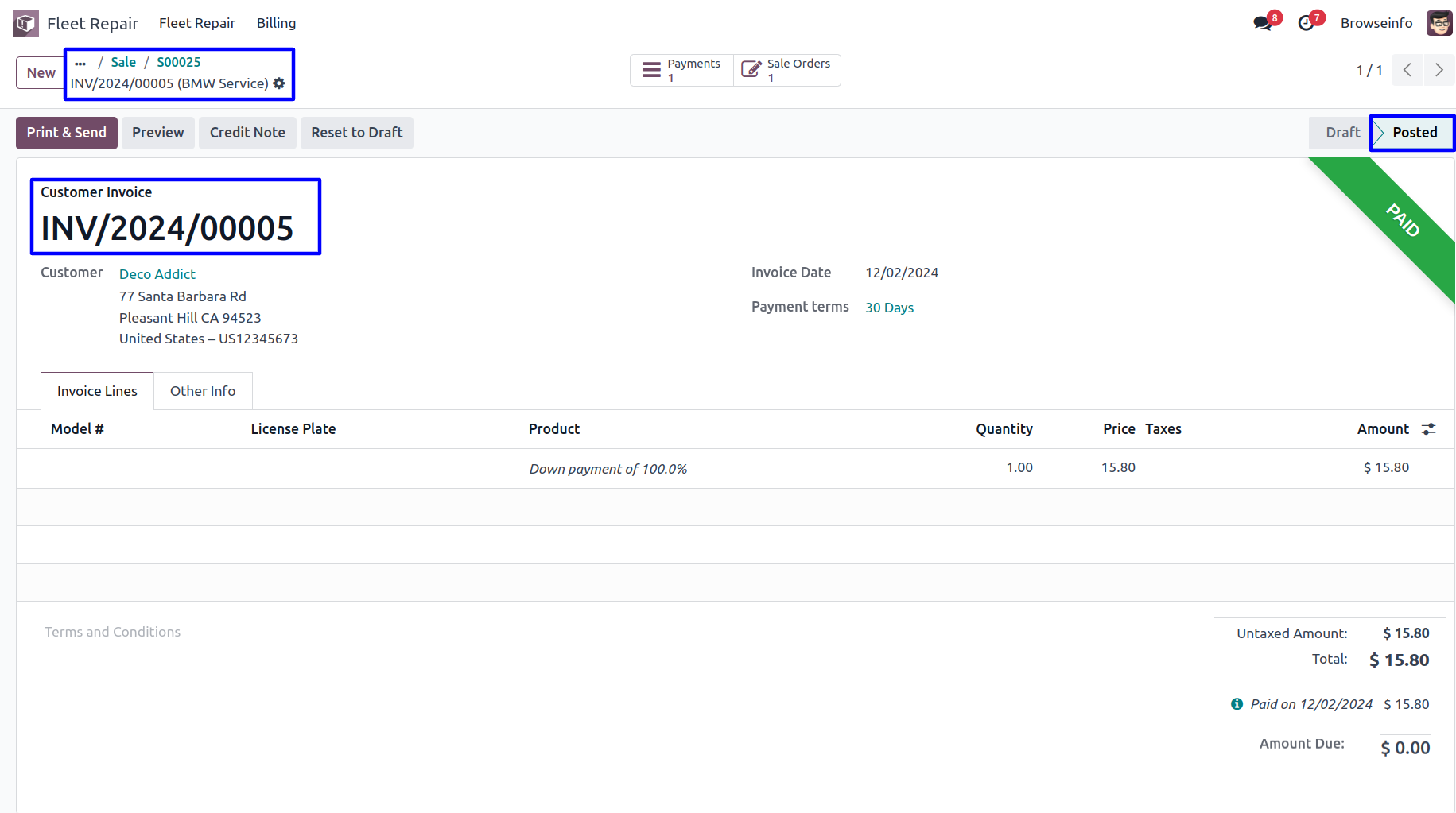This screenshot has height=813, width=1456.
Task: Open the Deco Addict customer link
Action: pyautogui.click(x=157, y=274)
